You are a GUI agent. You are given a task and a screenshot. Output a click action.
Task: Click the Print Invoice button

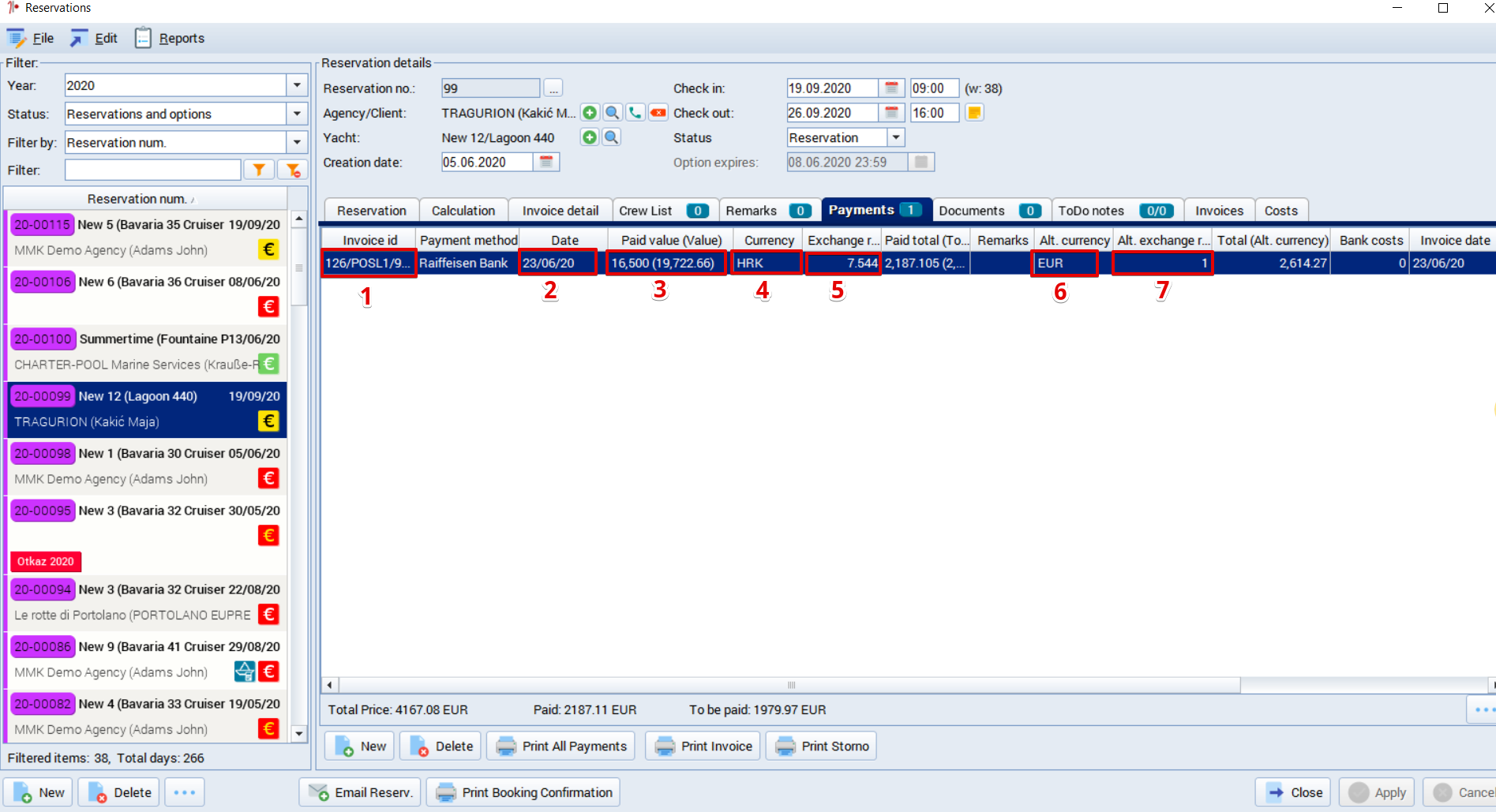[703, 746]
